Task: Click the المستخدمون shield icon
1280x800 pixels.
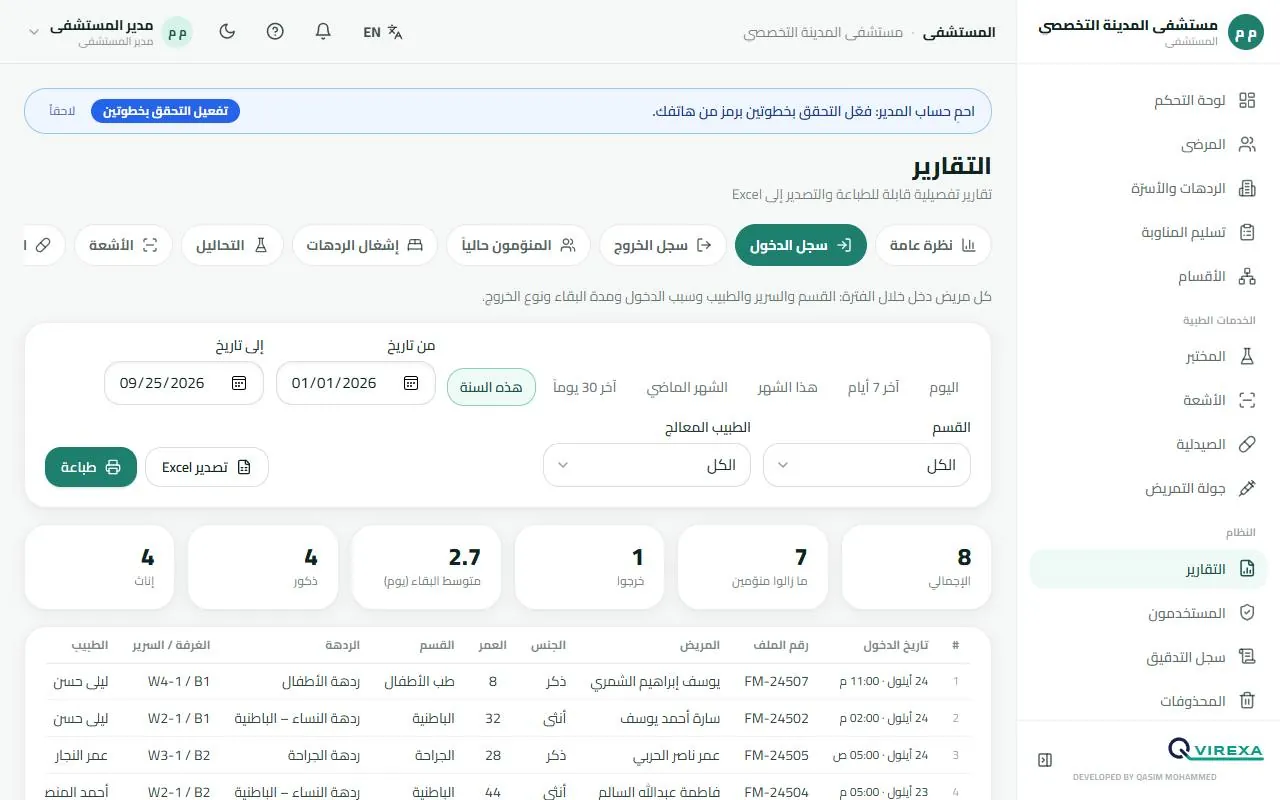Action: 1247,613
